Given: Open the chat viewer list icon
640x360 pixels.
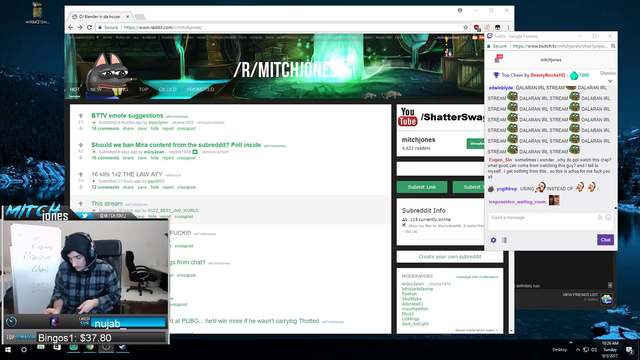Looking at the screenshot, I should (504, 240).
